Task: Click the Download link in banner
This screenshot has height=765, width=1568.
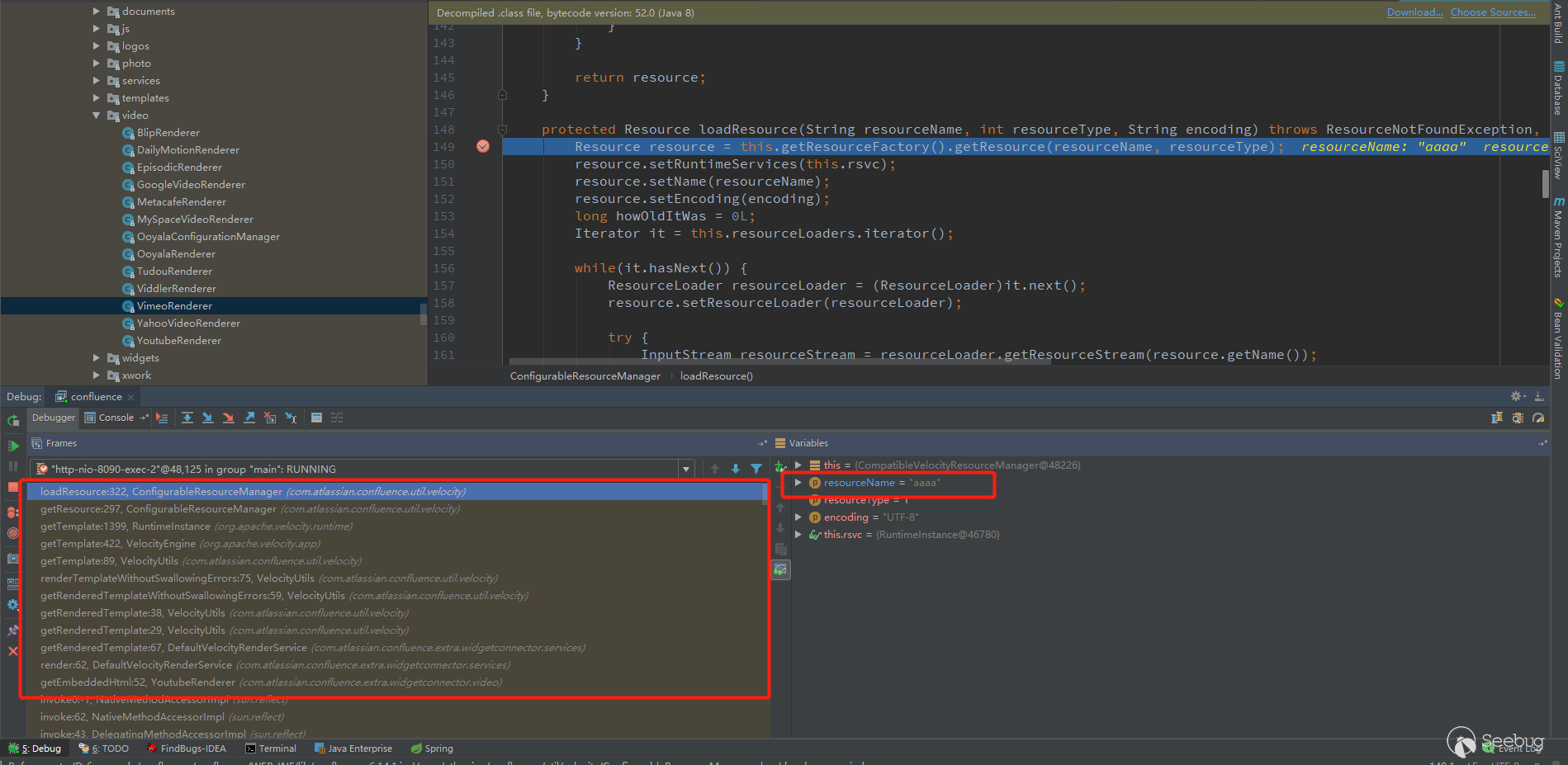Action: tap(1414, 12)
